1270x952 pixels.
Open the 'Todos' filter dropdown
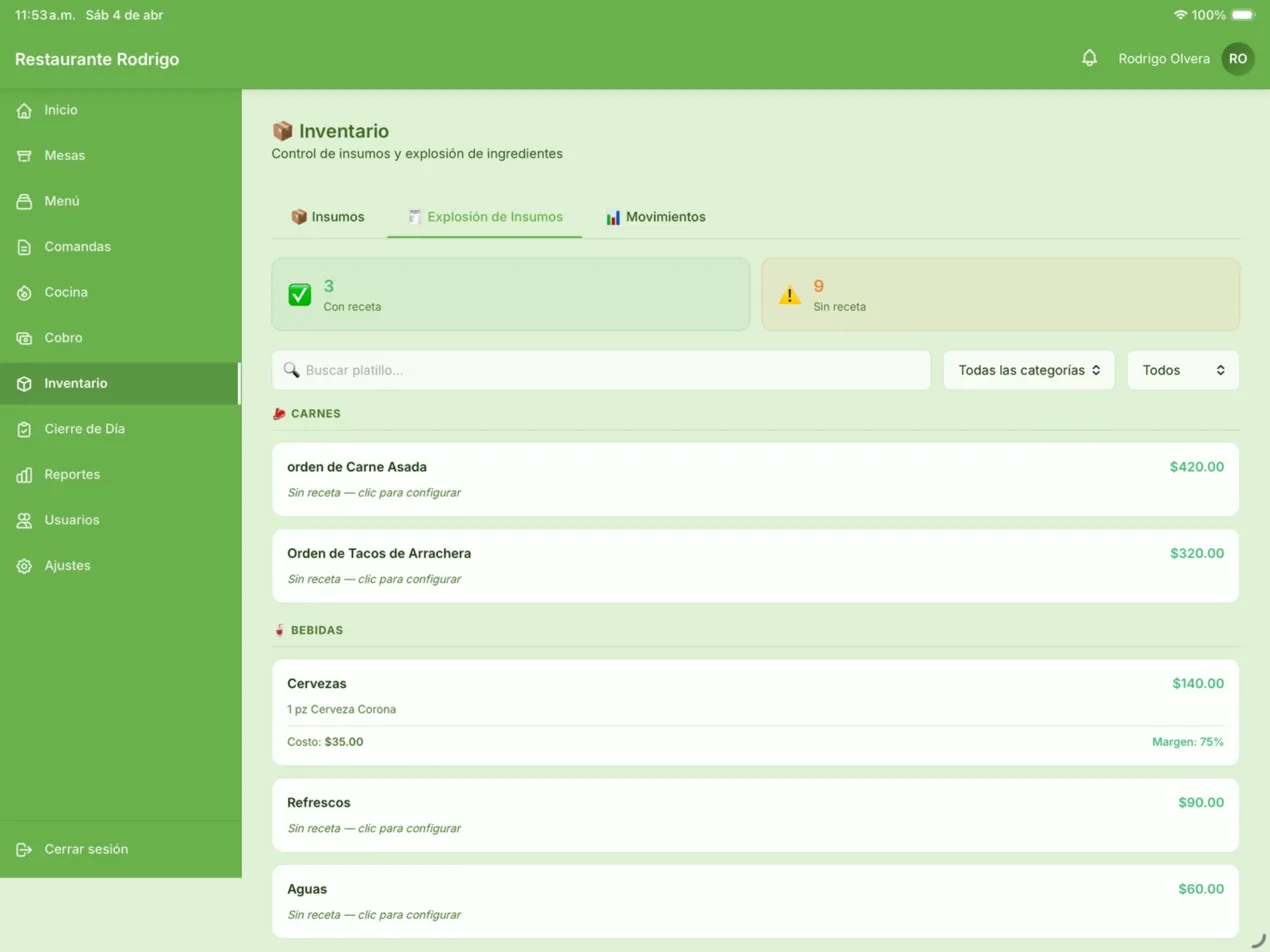[x=1182, y=370]
